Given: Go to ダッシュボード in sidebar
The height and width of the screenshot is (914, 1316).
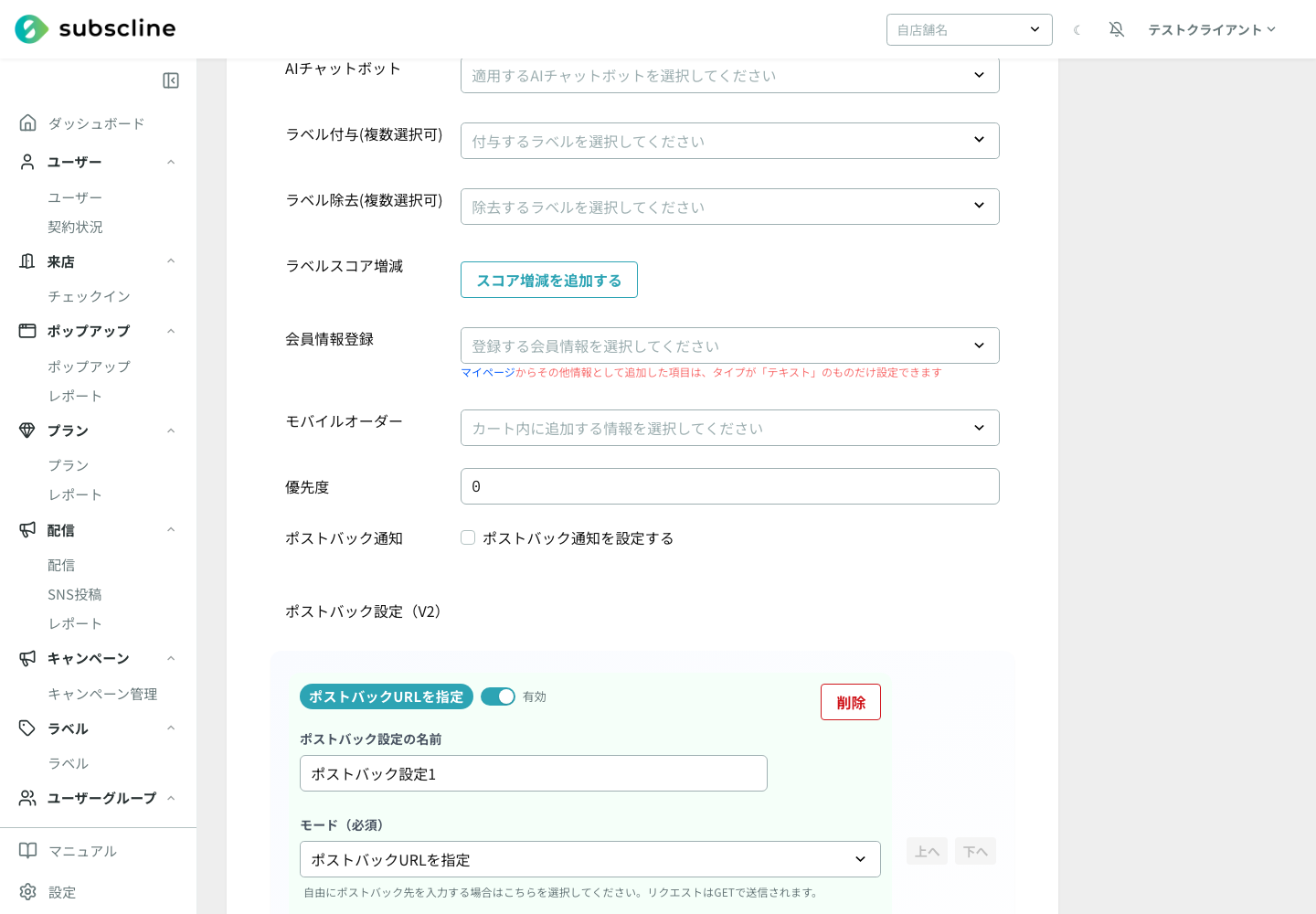Looking at the screenshot, I should coord(96,123).
